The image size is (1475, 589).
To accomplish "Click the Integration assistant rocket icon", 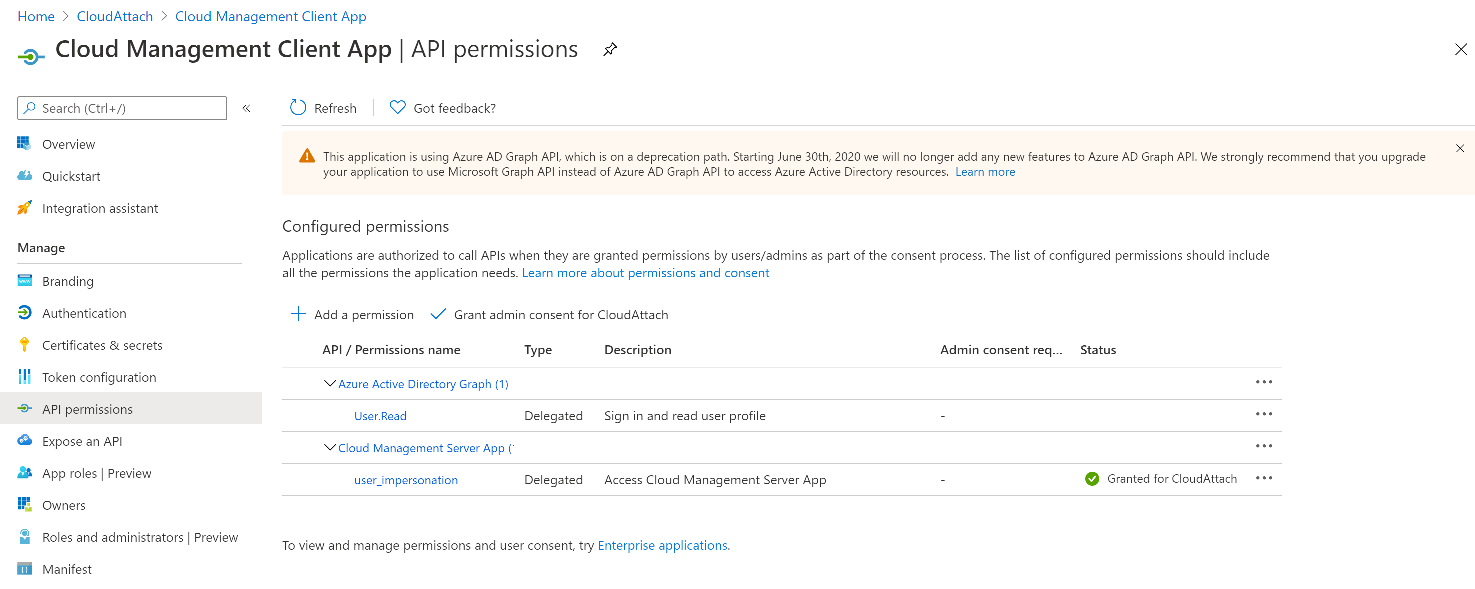I will click(x=25, y=208).
